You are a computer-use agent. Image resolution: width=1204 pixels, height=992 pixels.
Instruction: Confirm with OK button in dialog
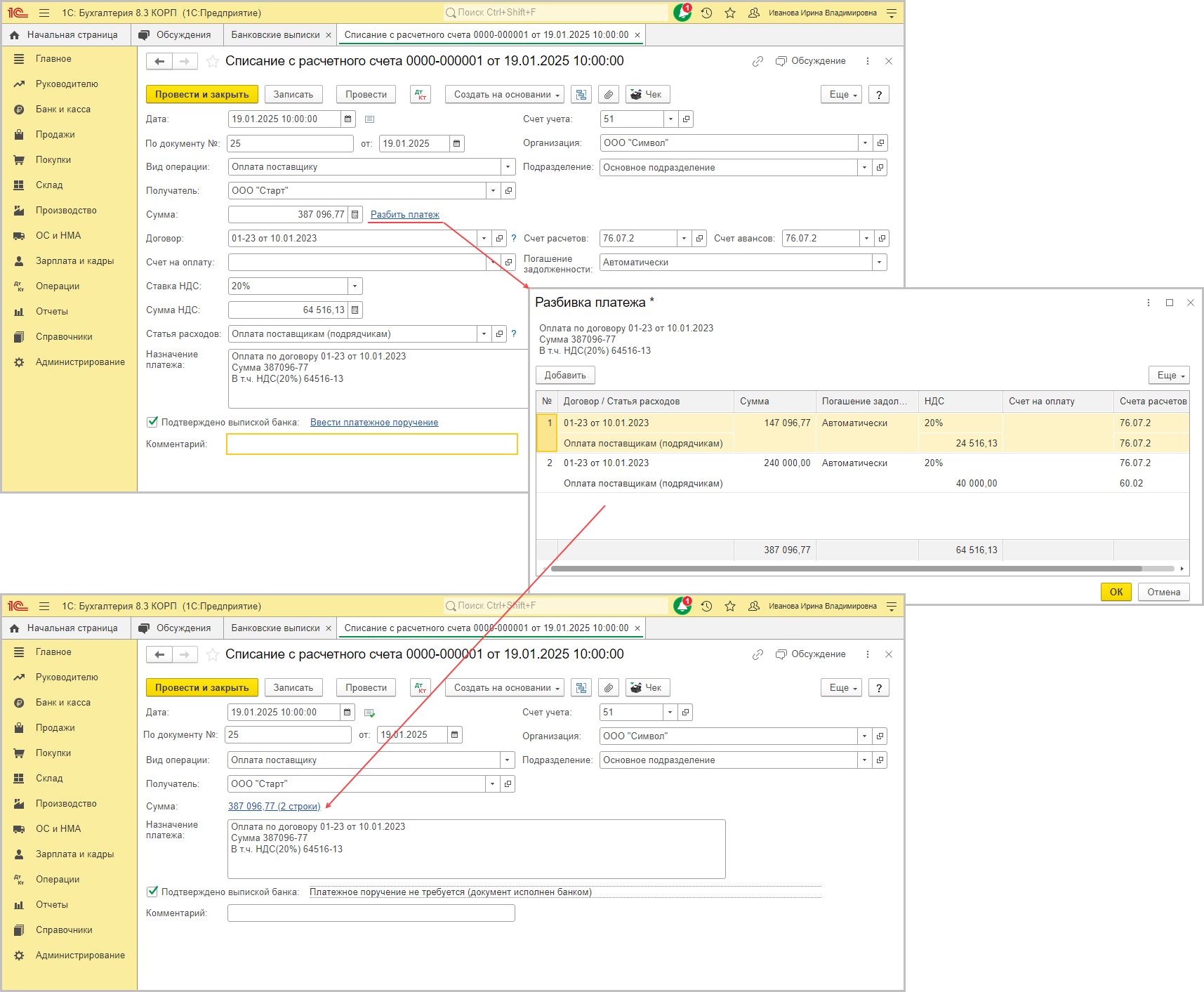pyautogui.click(x=1116, y=593)
